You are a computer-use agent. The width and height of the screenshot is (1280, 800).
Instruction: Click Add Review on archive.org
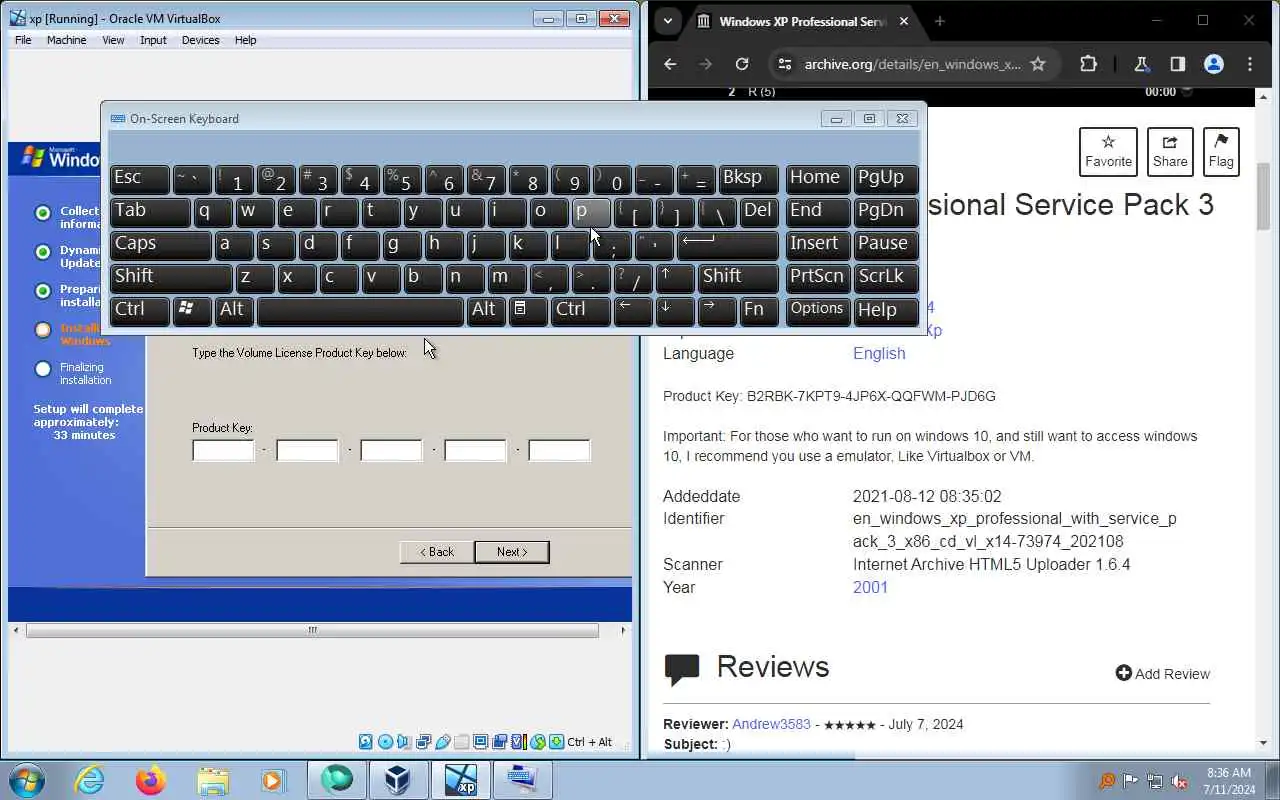1162,674
